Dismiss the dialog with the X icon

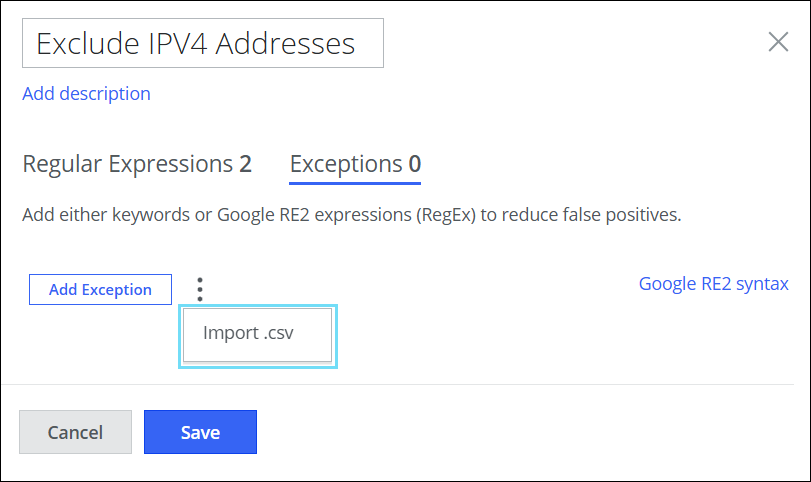coord(777,42)
